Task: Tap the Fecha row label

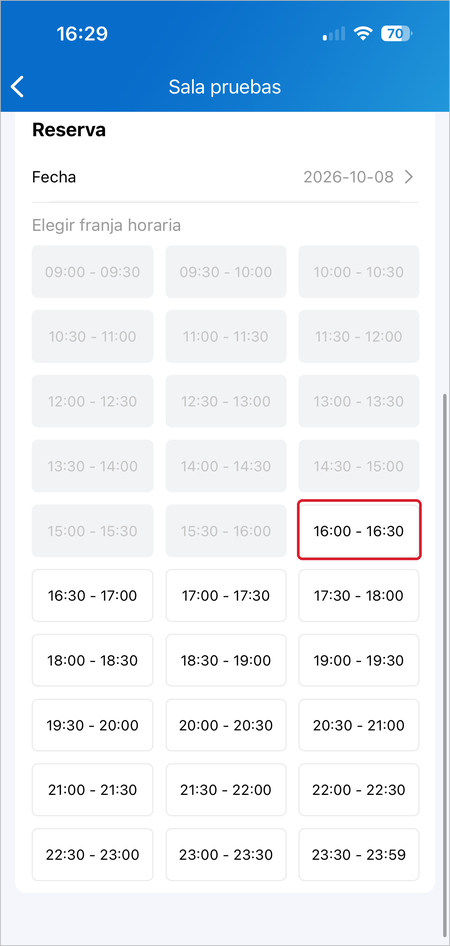Action: pyautogui.click(x=54, y=177)
